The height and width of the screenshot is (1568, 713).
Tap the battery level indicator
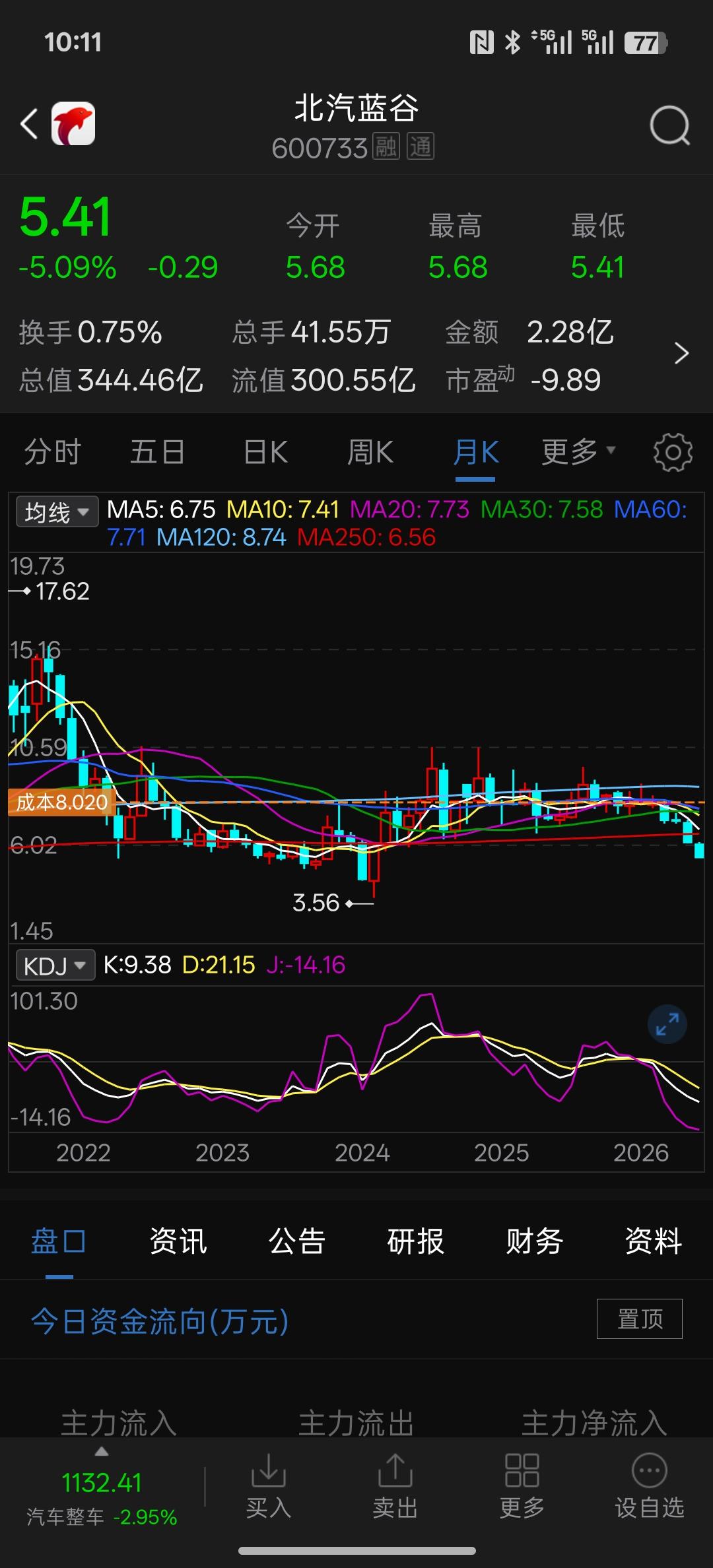tap(646, 43)
